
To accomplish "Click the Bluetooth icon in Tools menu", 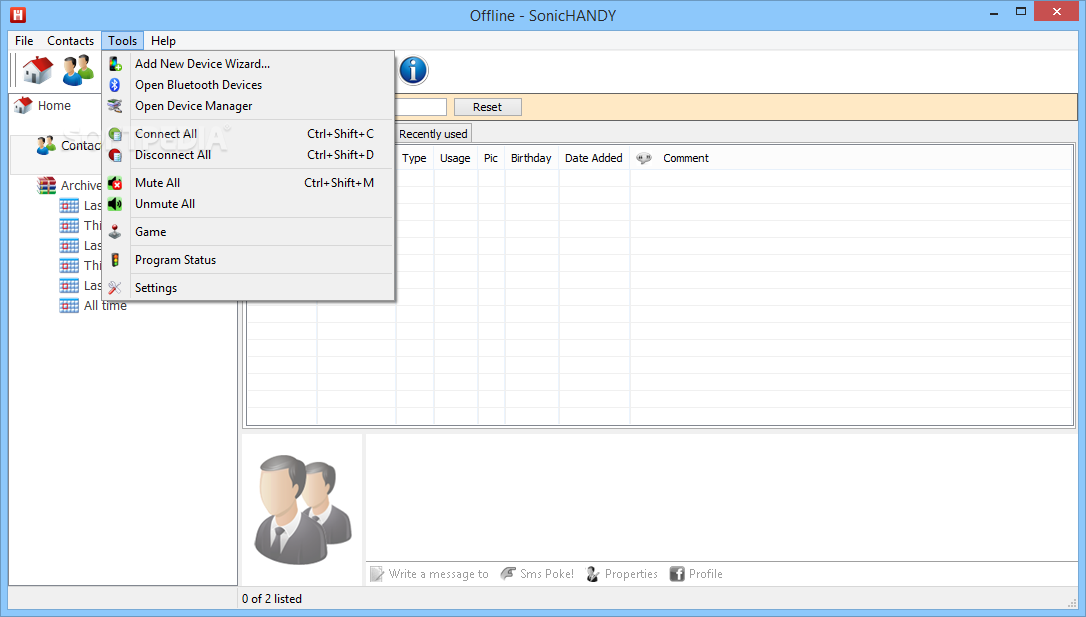I will point(115,84).
